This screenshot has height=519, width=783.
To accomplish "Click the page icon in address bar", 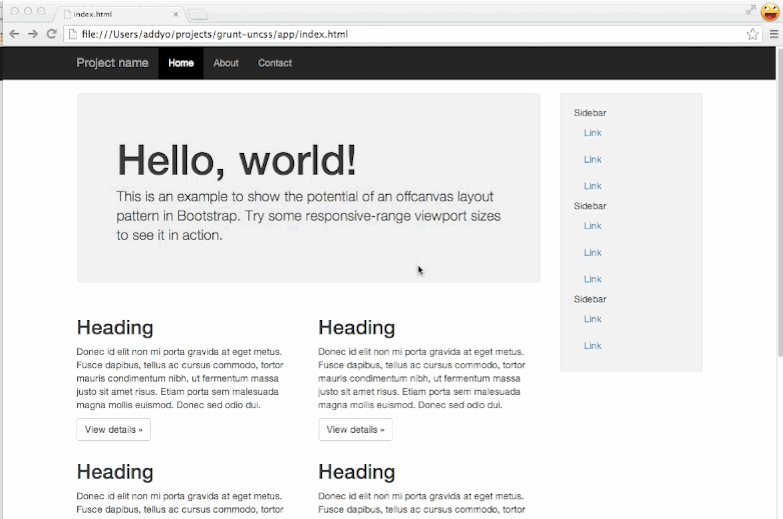I will (x=73, y=34).
